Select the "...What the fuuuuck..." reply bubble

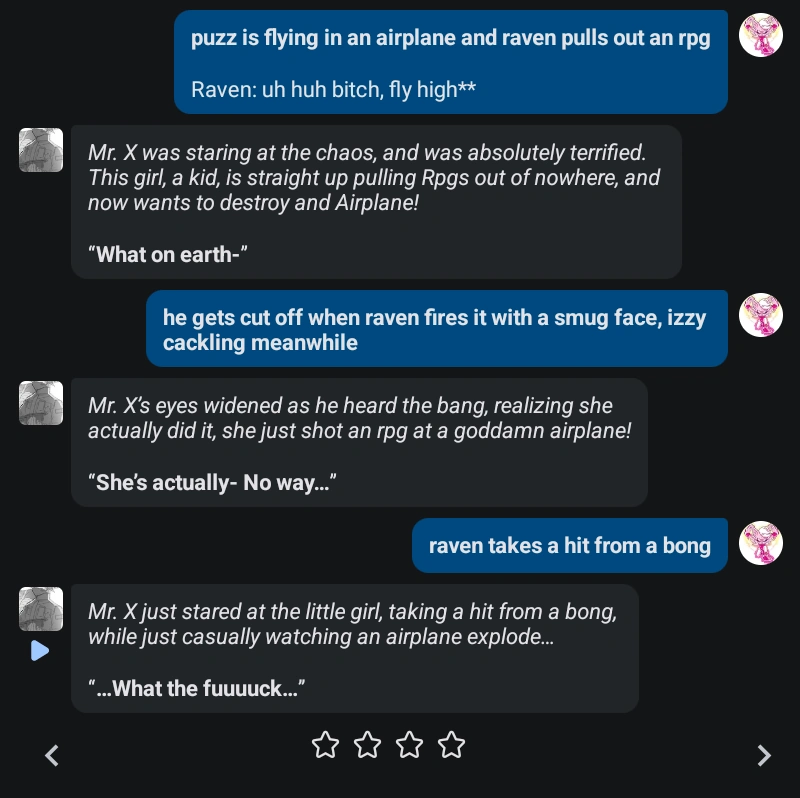(x=354, y=648)
